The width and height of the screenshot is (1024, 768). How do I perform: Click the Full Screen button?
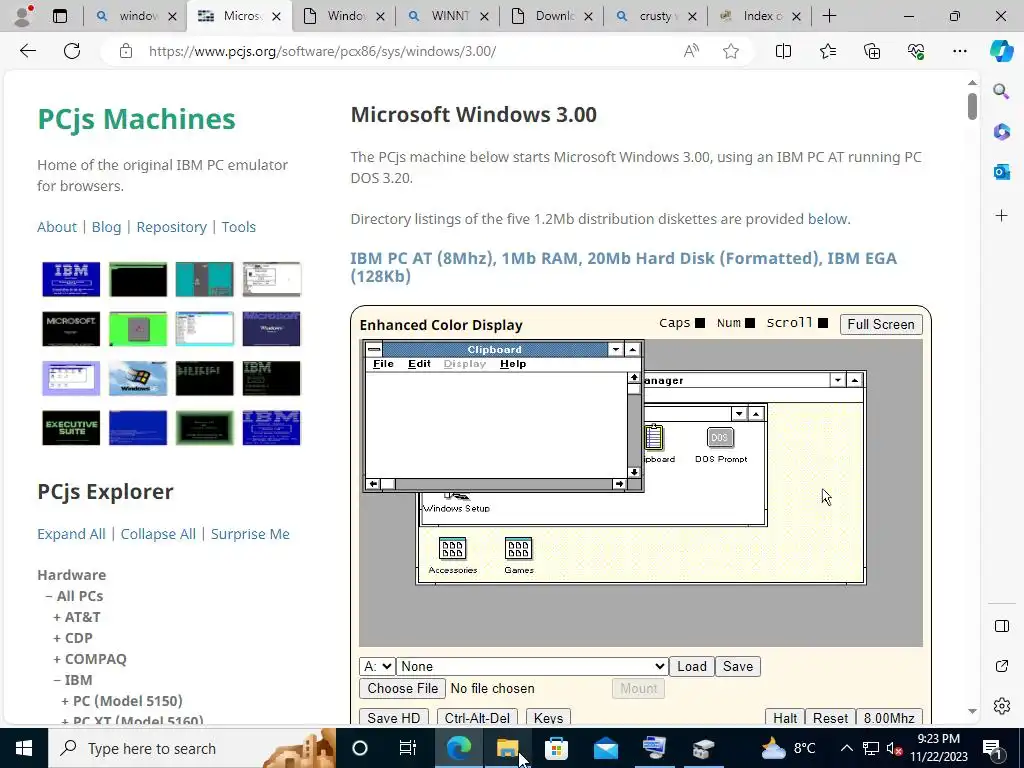click(x=880, y=325)
